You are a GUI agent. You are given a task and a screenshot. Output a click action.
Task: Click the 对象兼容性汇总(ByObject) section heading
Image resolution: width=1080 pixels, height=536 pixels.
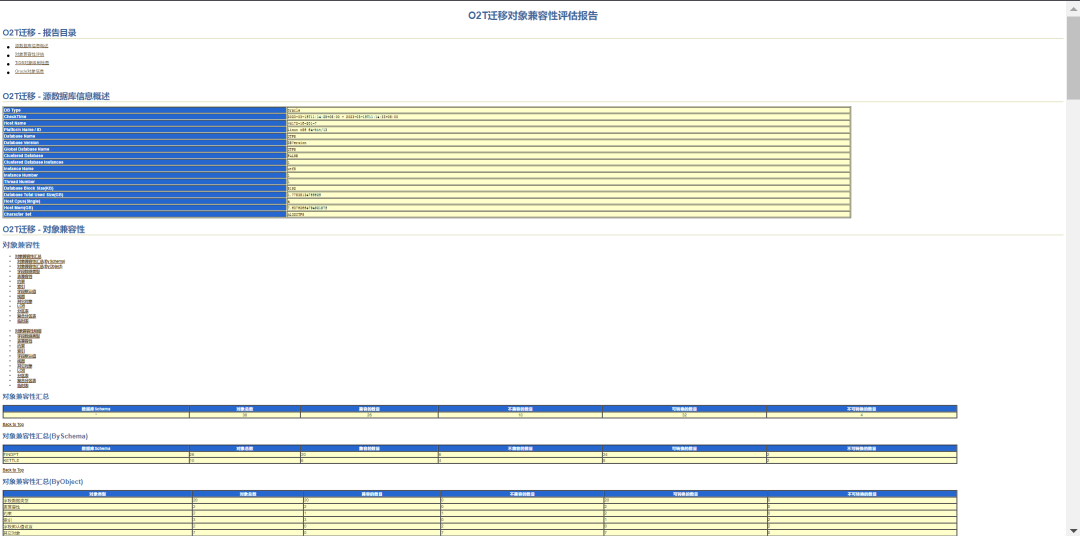click(x=45, y=481)
